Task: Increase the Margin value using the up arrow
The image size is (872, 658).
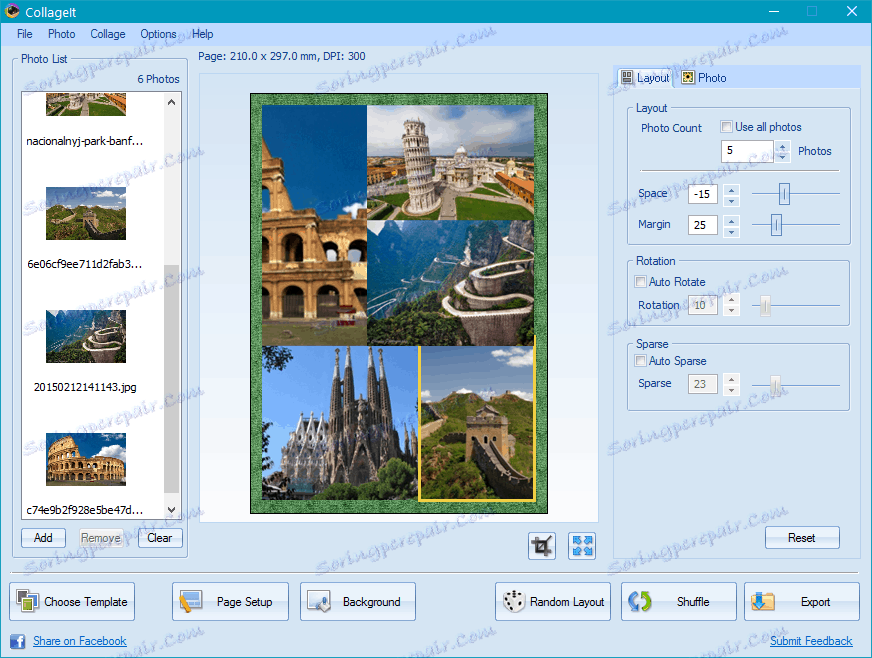Action: 731,219
